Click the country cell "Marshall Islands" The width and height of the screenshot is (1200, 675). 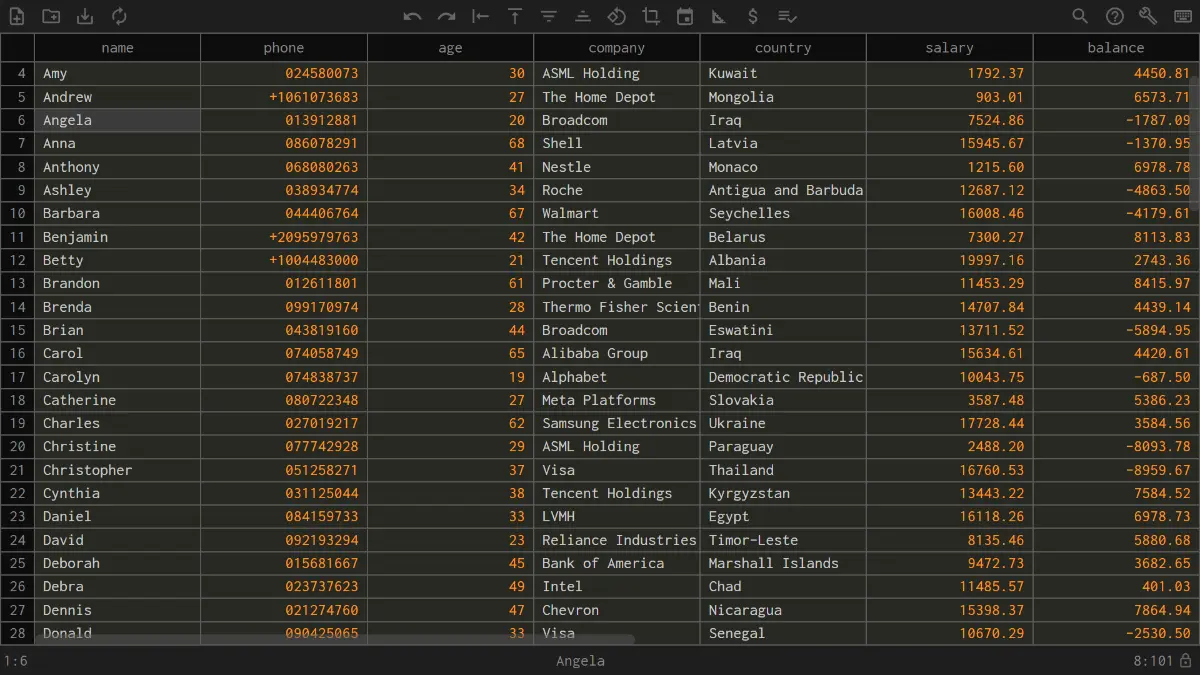783,563
